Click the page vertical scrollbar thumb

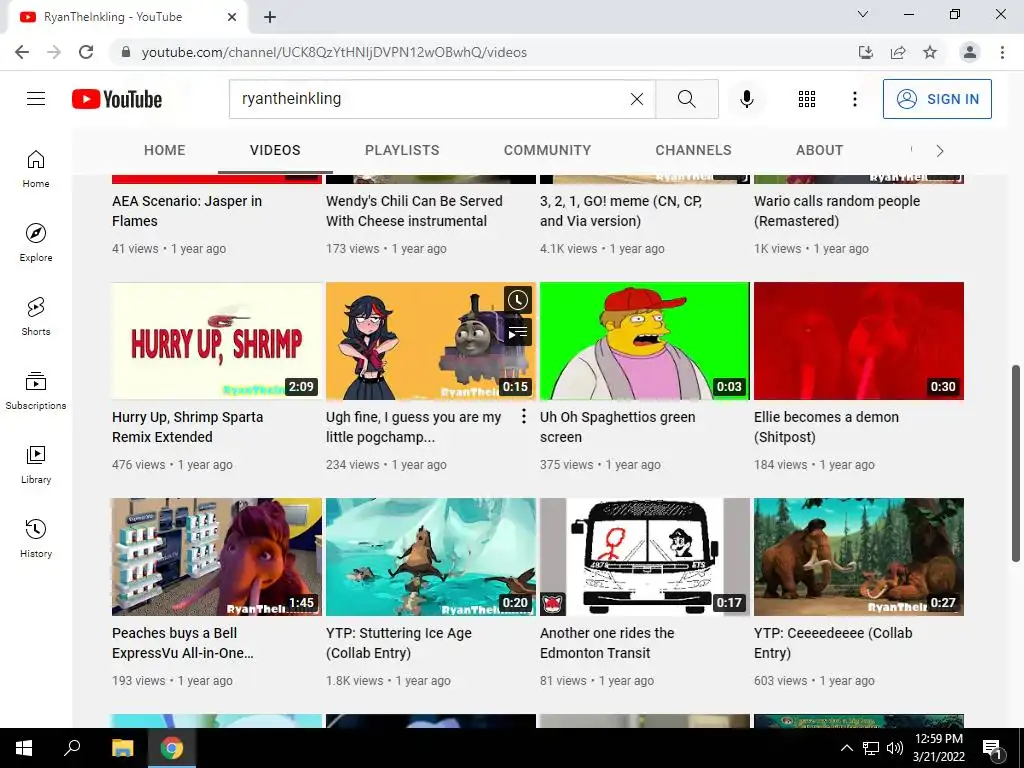pos(1016,464)
